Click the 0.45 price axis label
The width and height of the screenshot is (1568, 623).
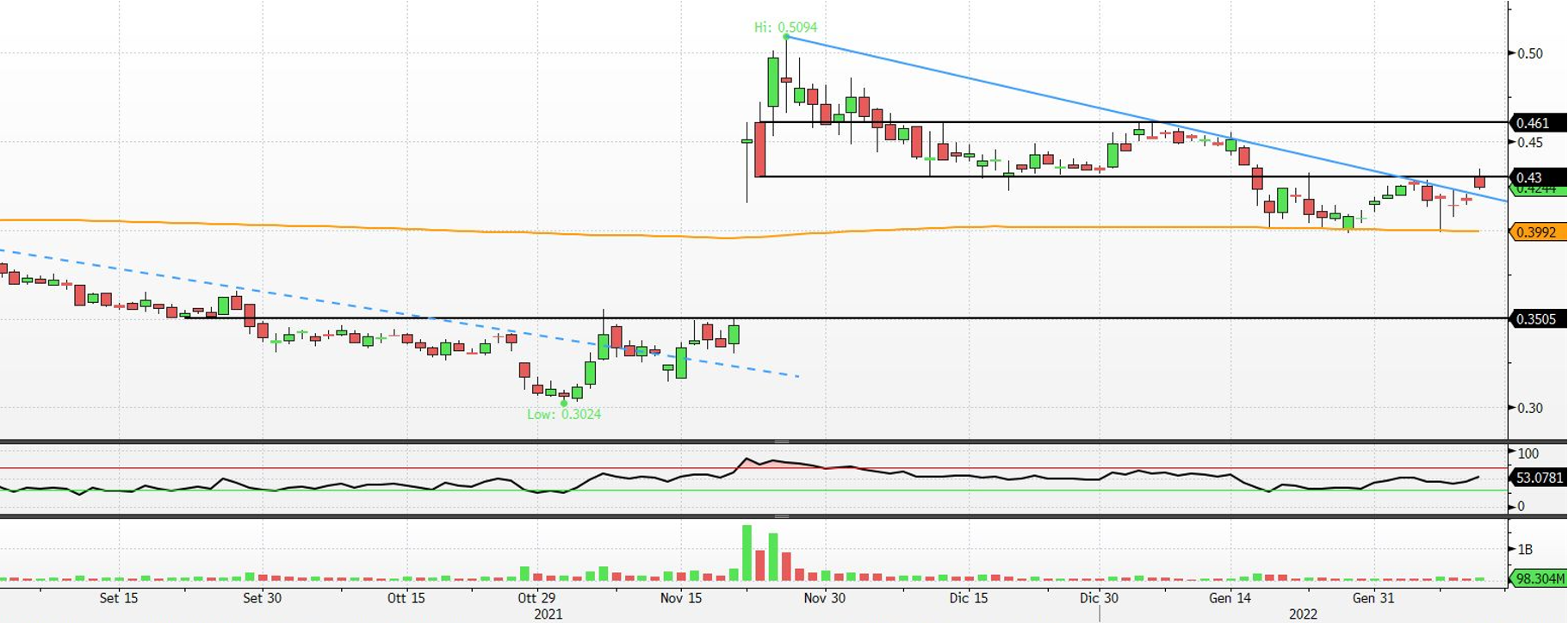tap(1530, 142)
